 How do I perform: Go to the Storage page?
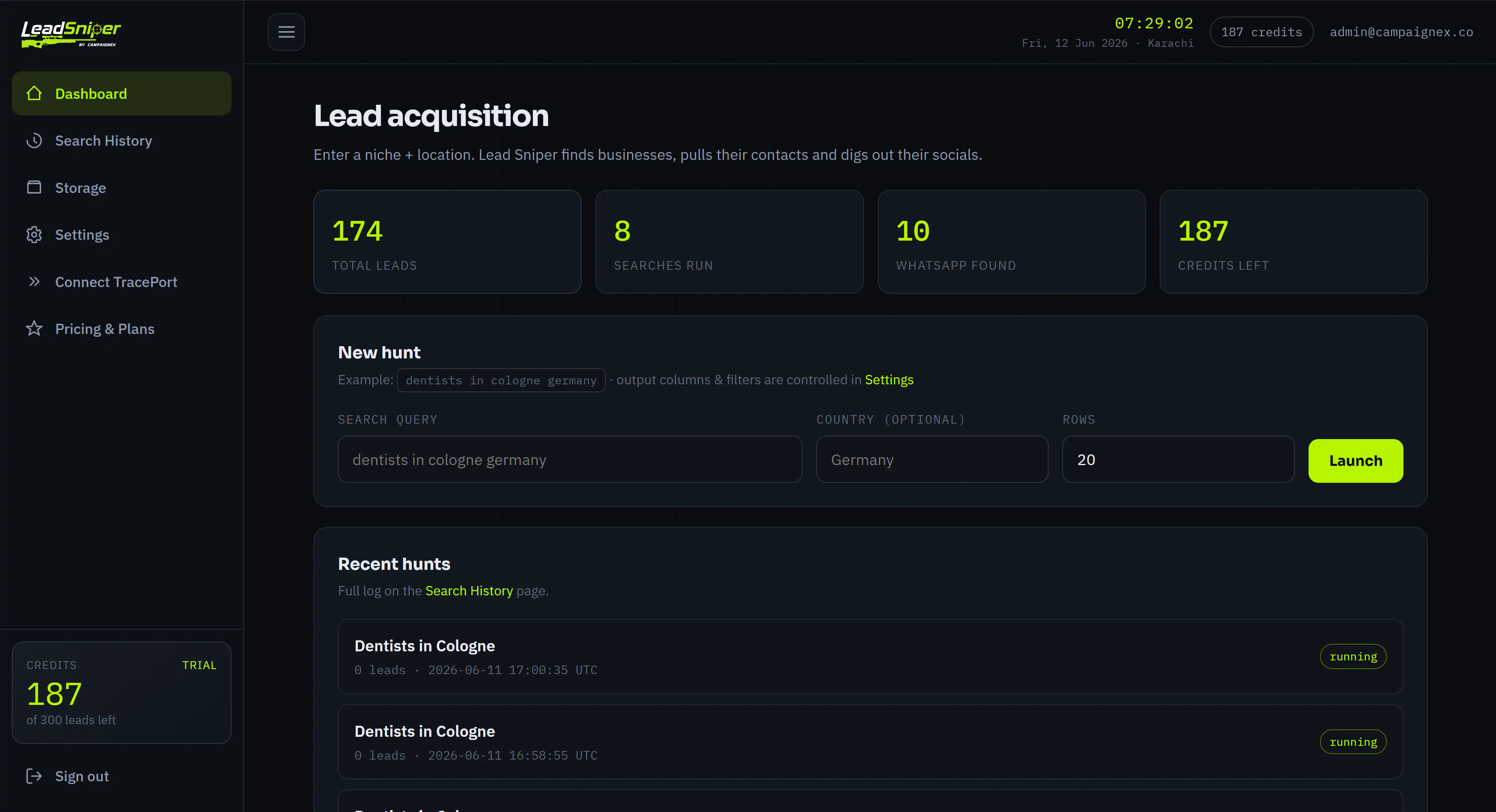coord(121,187)
